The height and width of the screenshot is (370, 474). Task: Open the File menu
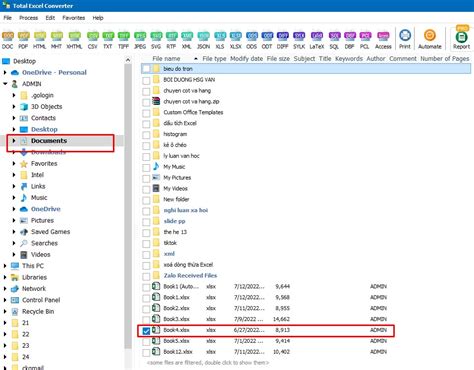tap(7, 18)
